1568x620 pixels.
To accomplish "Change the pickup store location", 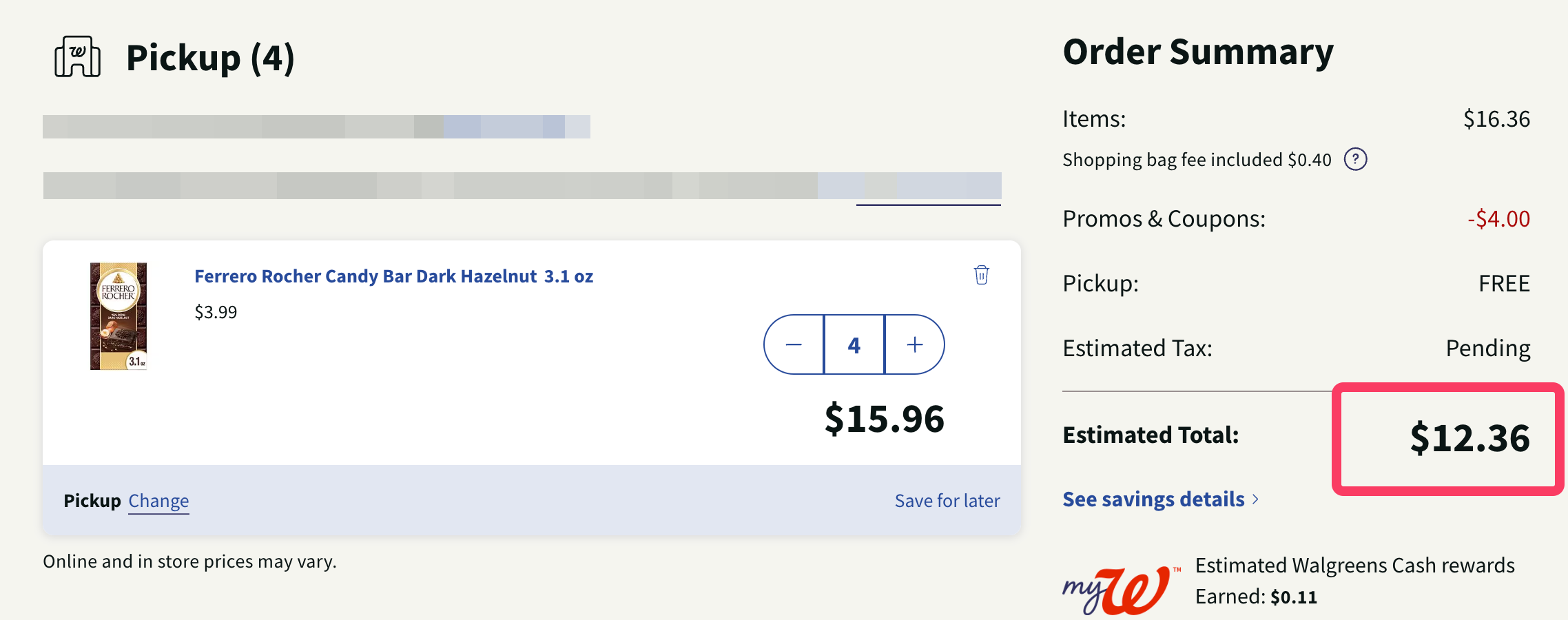I will (x=158, y=500).
